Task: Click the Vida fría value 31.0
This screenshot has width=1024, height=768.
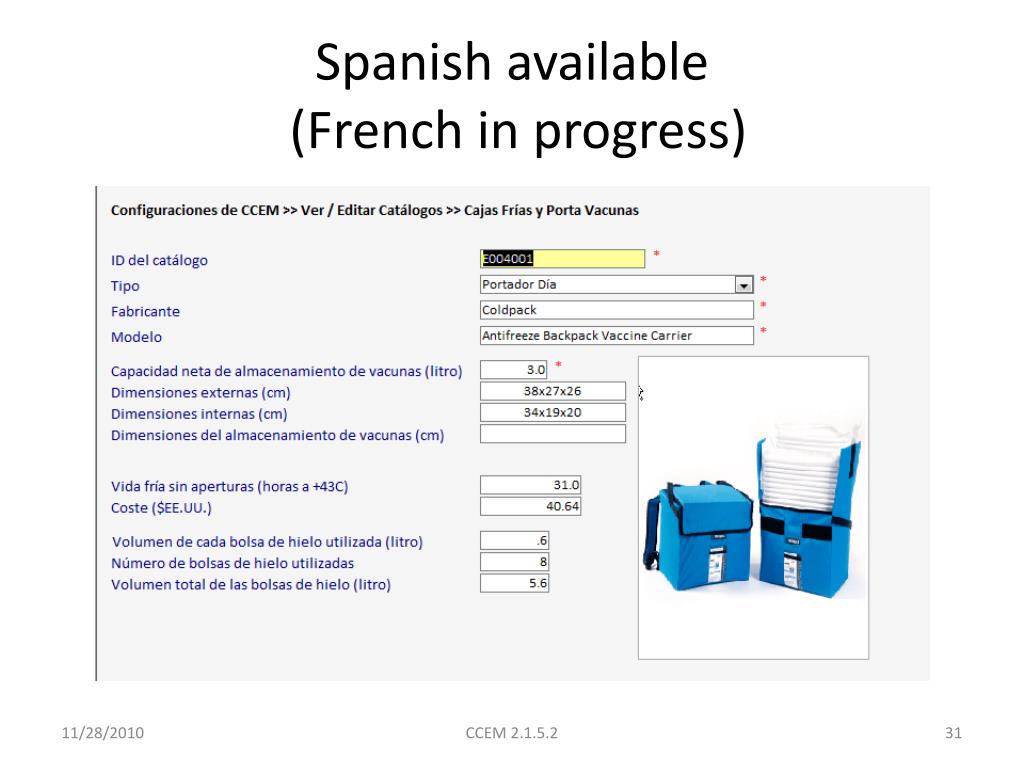Action: pos(530,485)
